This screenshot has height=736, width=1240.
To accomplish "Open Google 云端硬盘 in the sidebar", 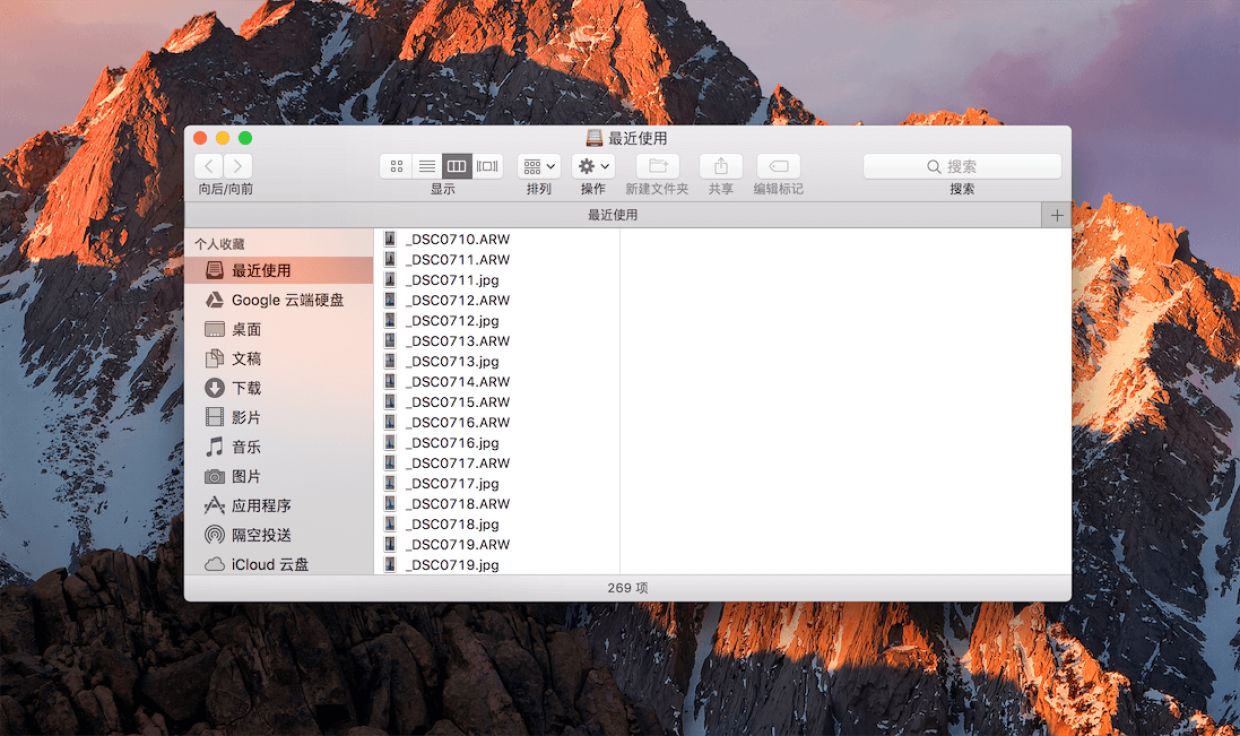I will [279, 300].
